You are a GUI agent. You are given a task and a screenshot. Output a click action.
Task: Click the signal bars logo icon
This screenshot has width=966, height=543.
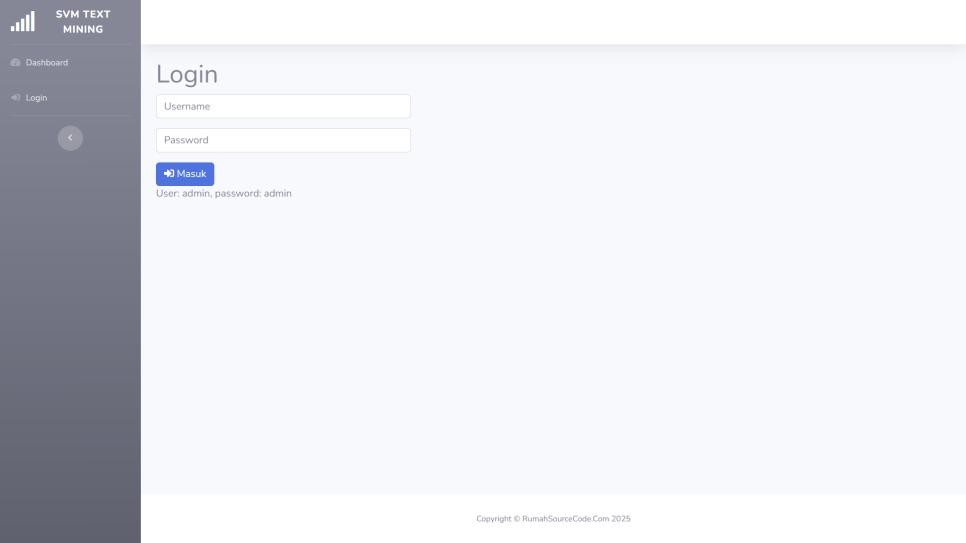tap(23, 21)
